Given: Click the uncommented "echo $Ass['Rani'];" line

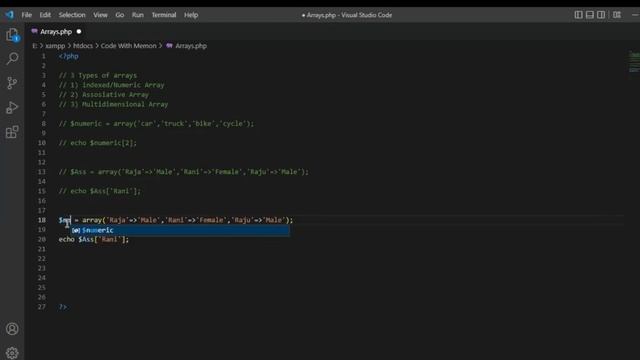Looking at the screenshot, I should coord(94,239).
